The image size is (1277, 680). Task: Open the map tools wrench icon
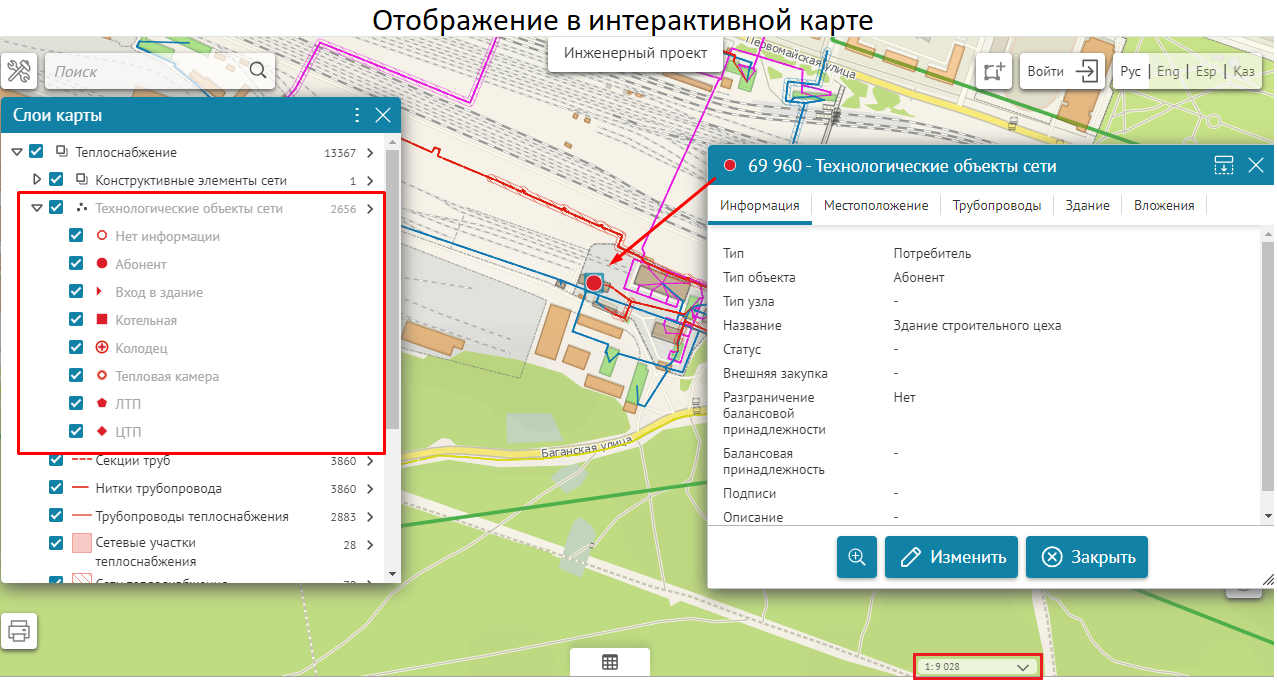(x=20, y=71)
